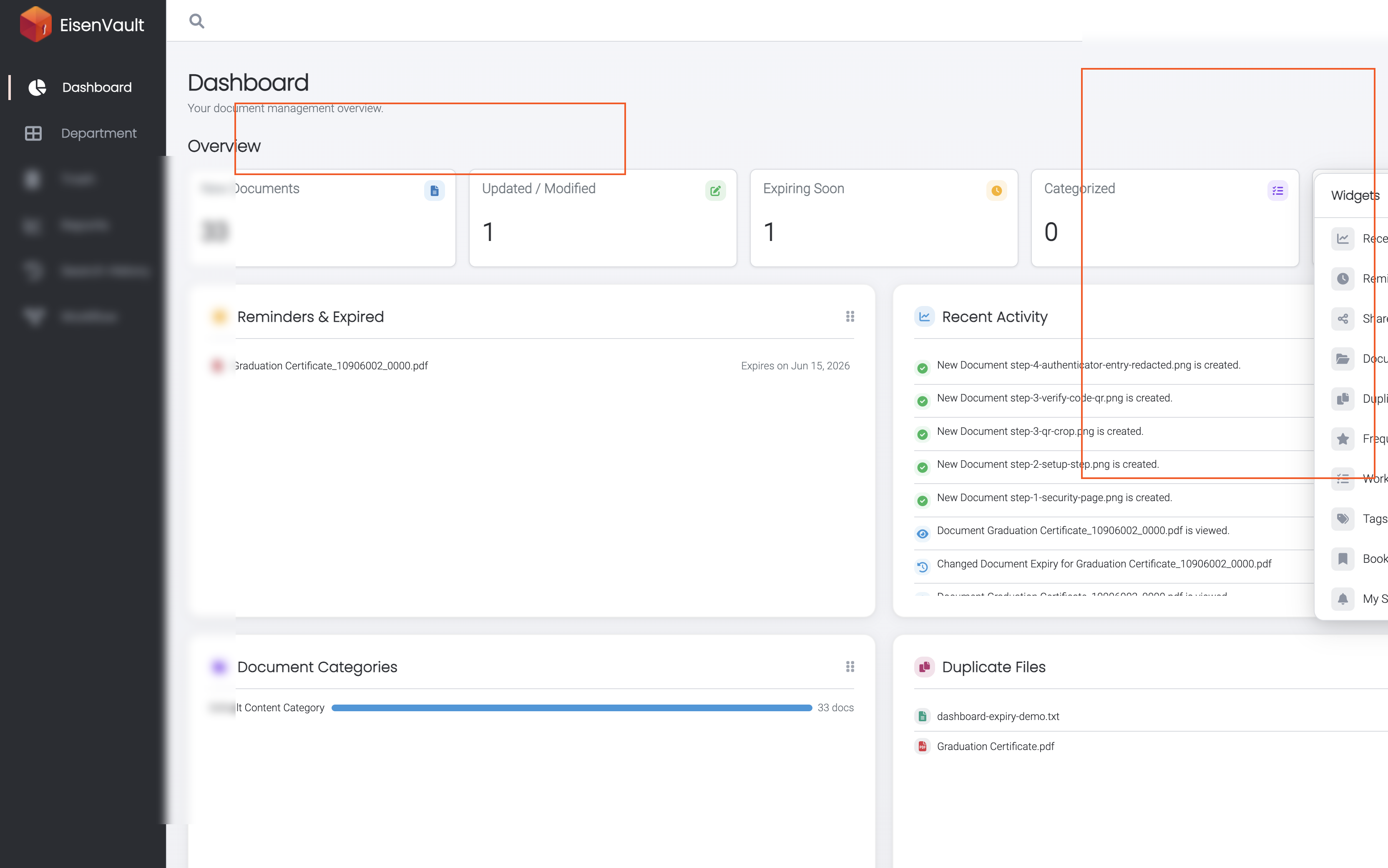Click the bookmark widget icon

pyautogui.click(x=1343, y=559)
